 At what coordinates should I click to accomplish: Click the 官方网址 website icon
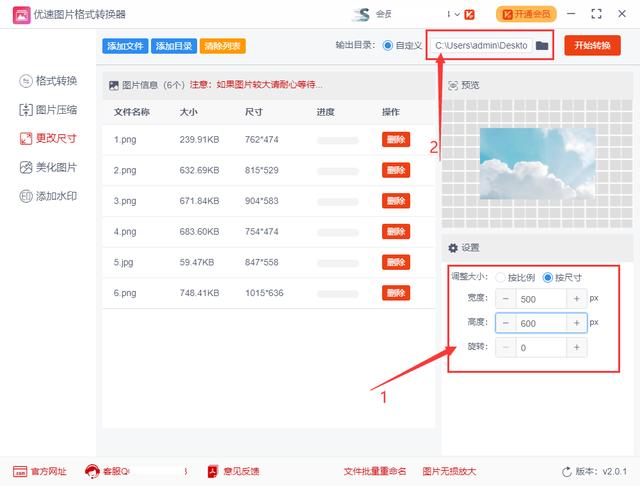20,472
